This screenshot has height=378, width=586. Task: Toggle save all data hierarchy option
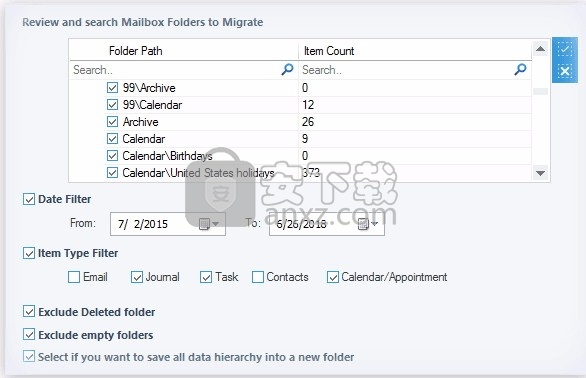tap(29, 356)
